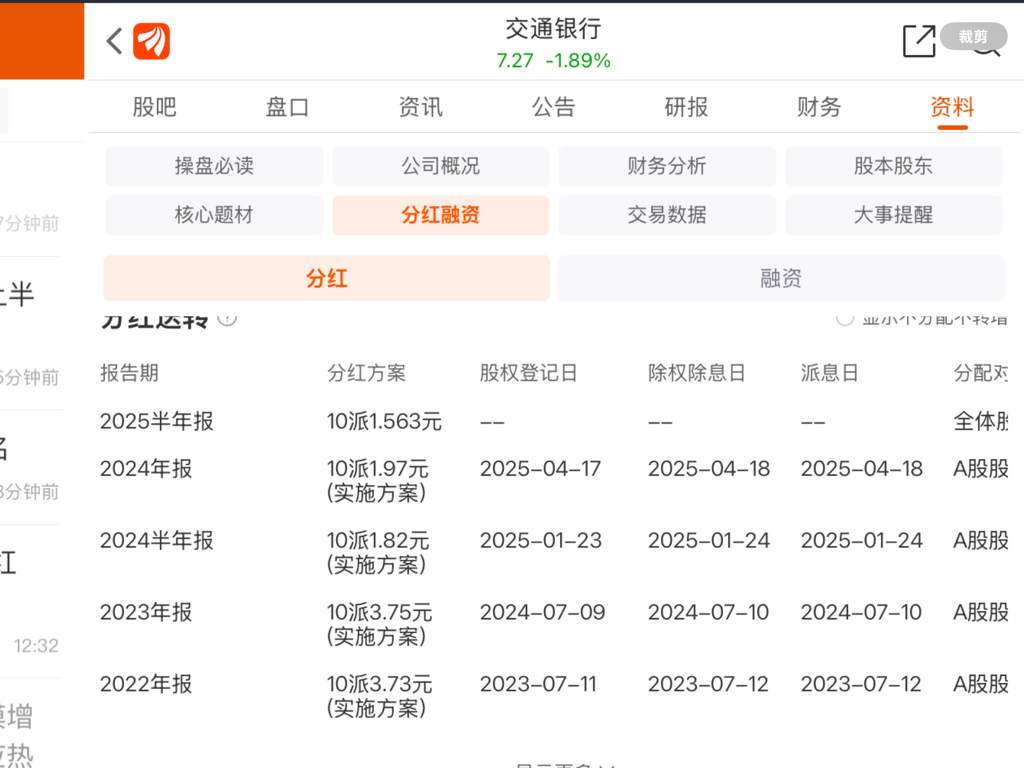Select the 2024半年报 row
This screenshot has width=1024, height=768.
point(554,552)
